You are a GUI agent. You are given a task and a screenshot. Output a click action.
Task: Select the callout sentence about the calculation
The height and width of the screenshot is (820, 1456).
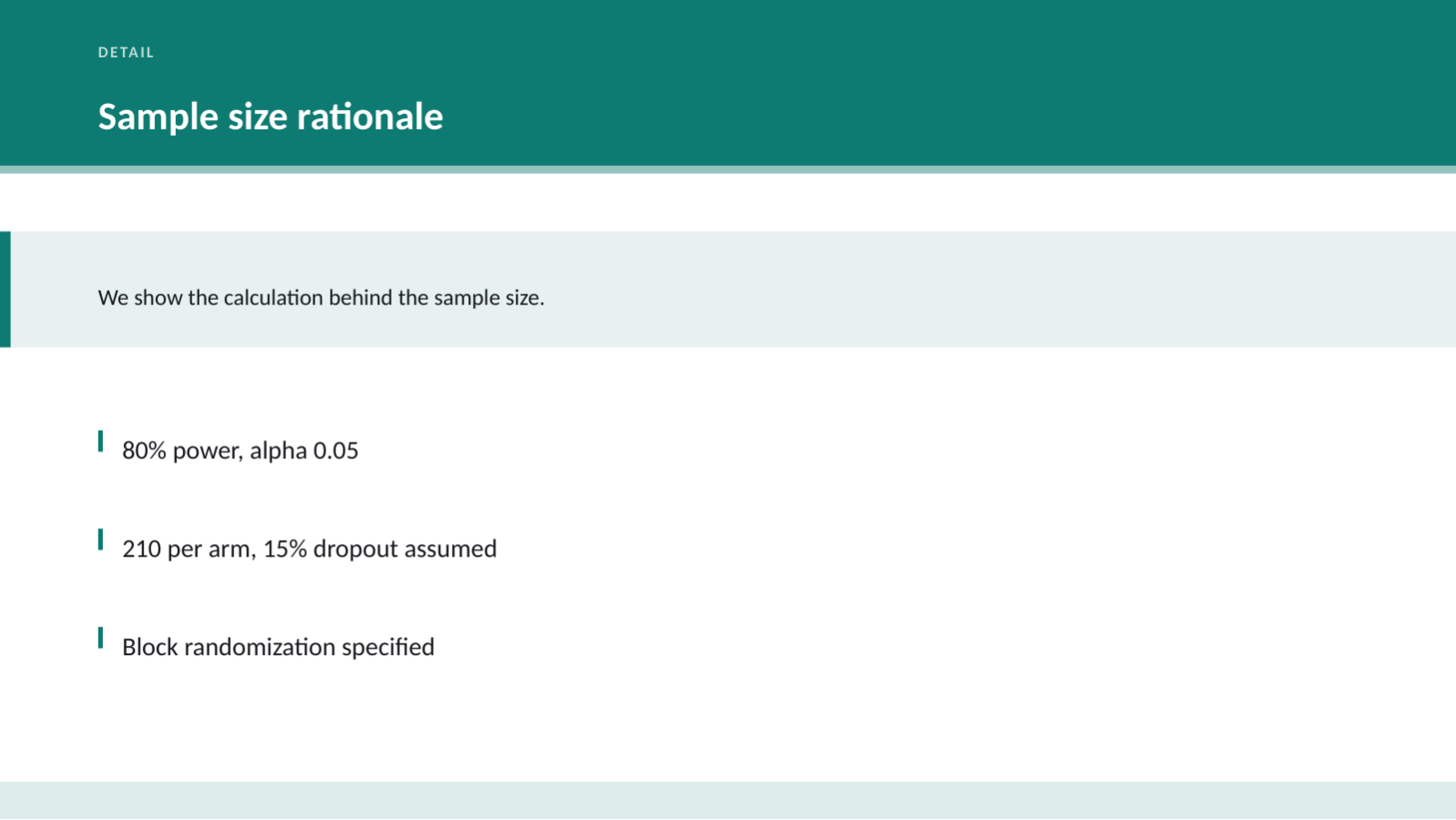pyautogui.click(x=321, y=298)
